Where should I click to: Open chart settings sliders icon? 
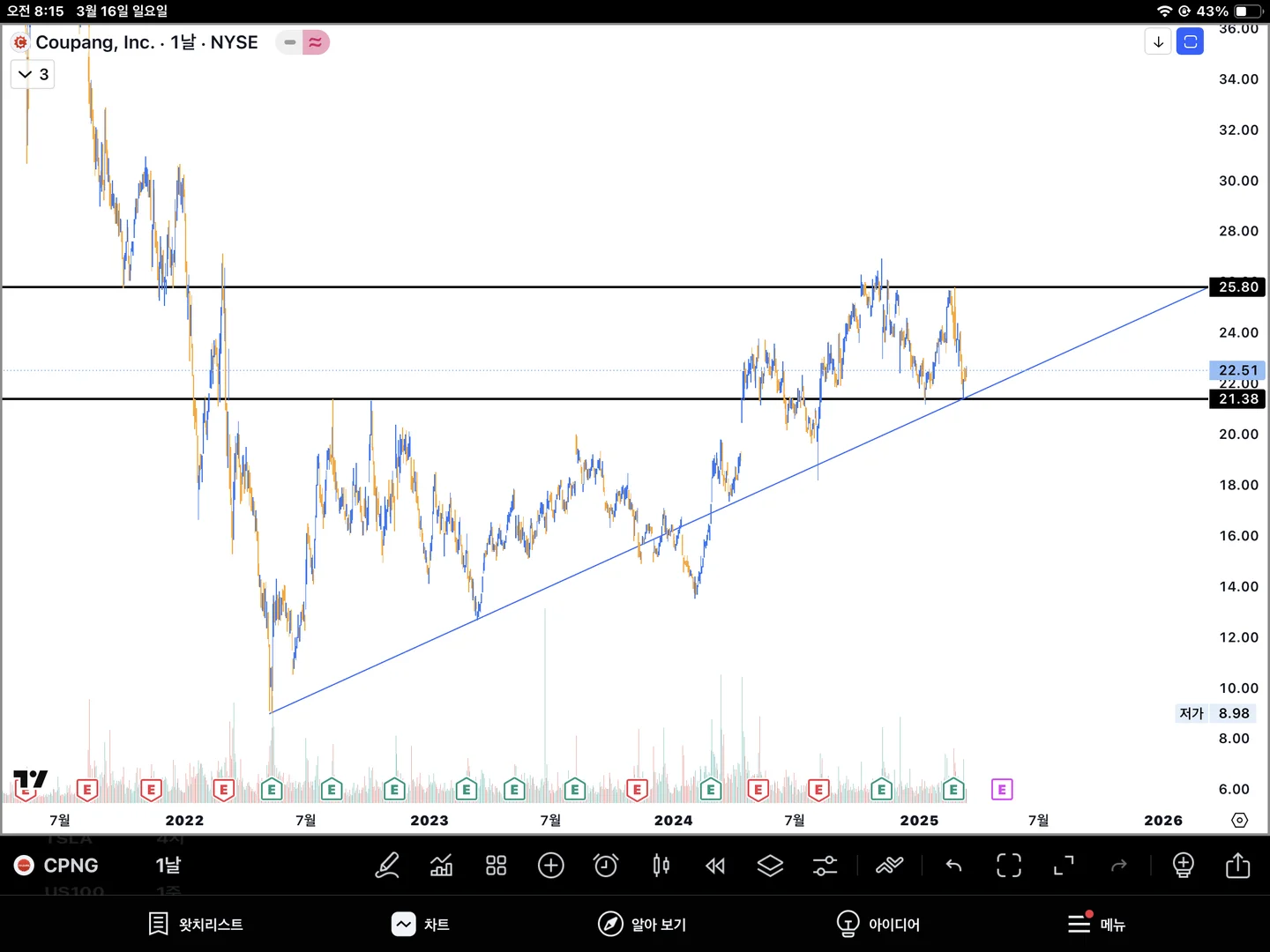[825, 866]
